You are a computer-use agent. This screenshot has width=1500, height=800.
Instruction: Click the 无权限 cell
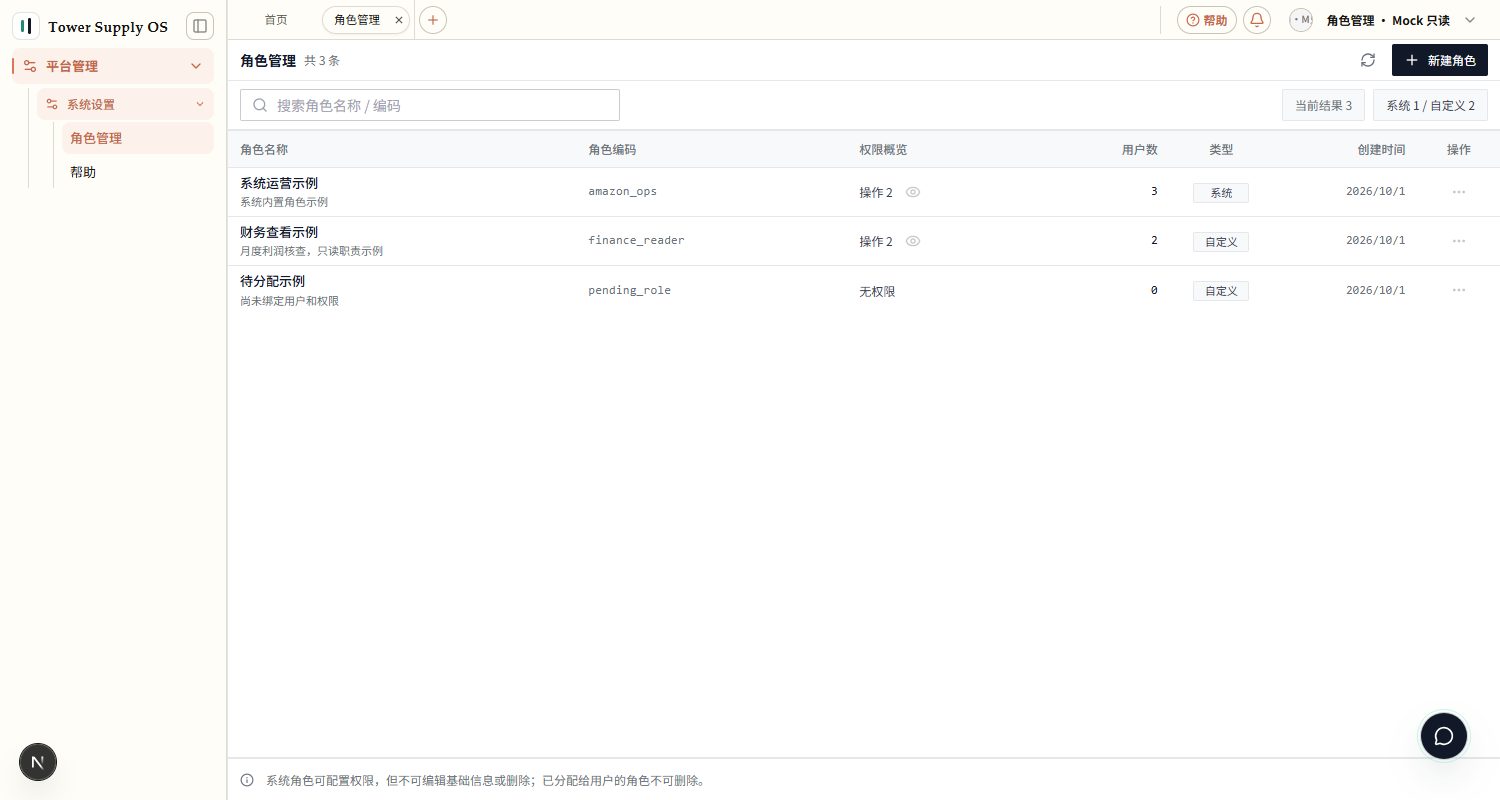tap(877, 292)
